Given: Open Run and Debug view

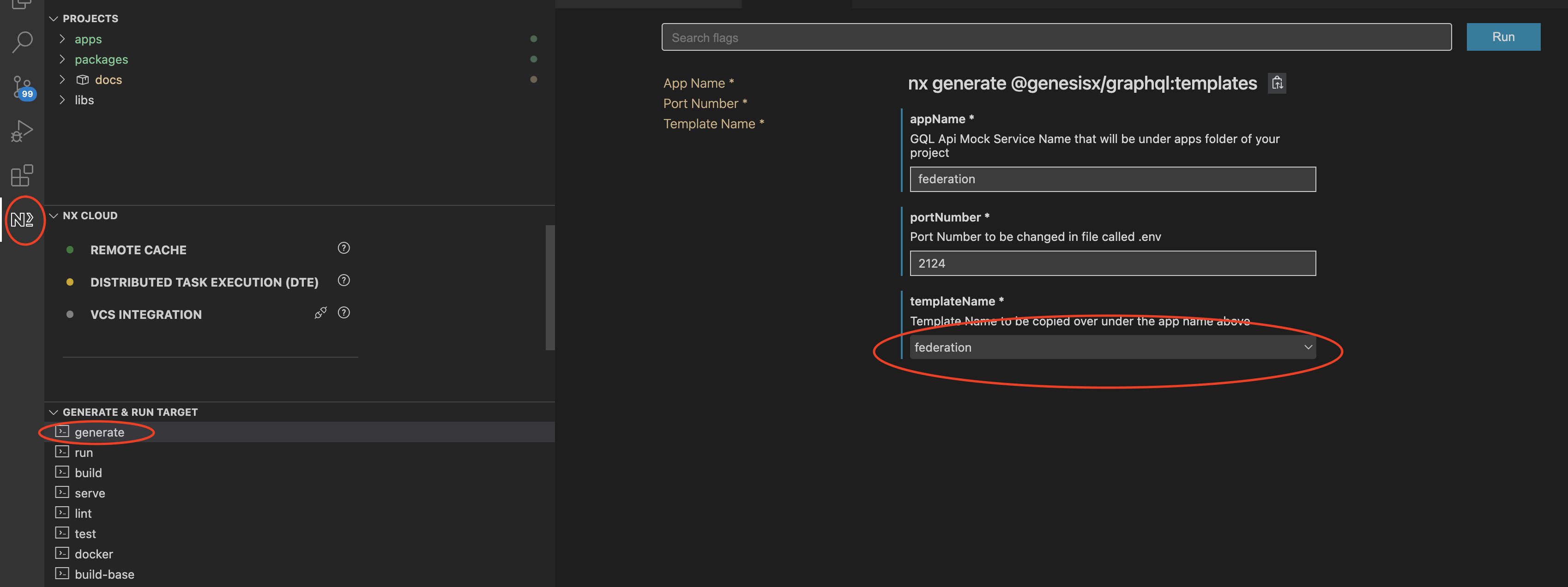Looking at the screenshot, I should tap(22, 131).
